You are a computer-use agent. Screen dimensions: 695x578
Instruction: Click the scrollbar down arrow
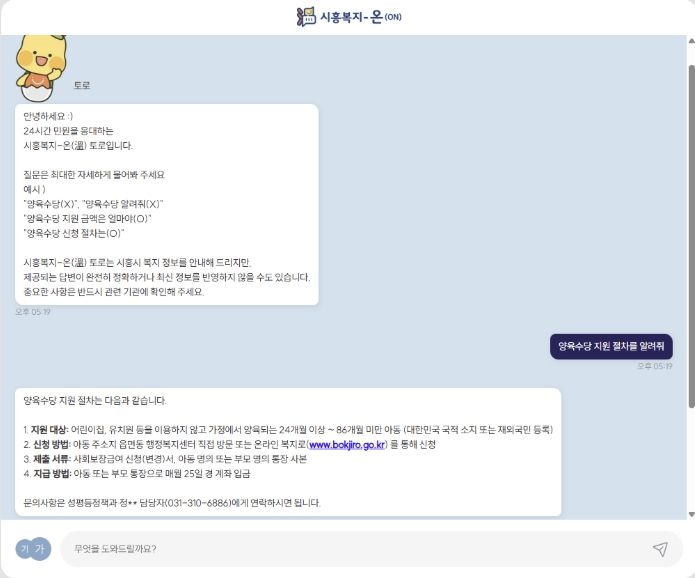coord(691,514)
